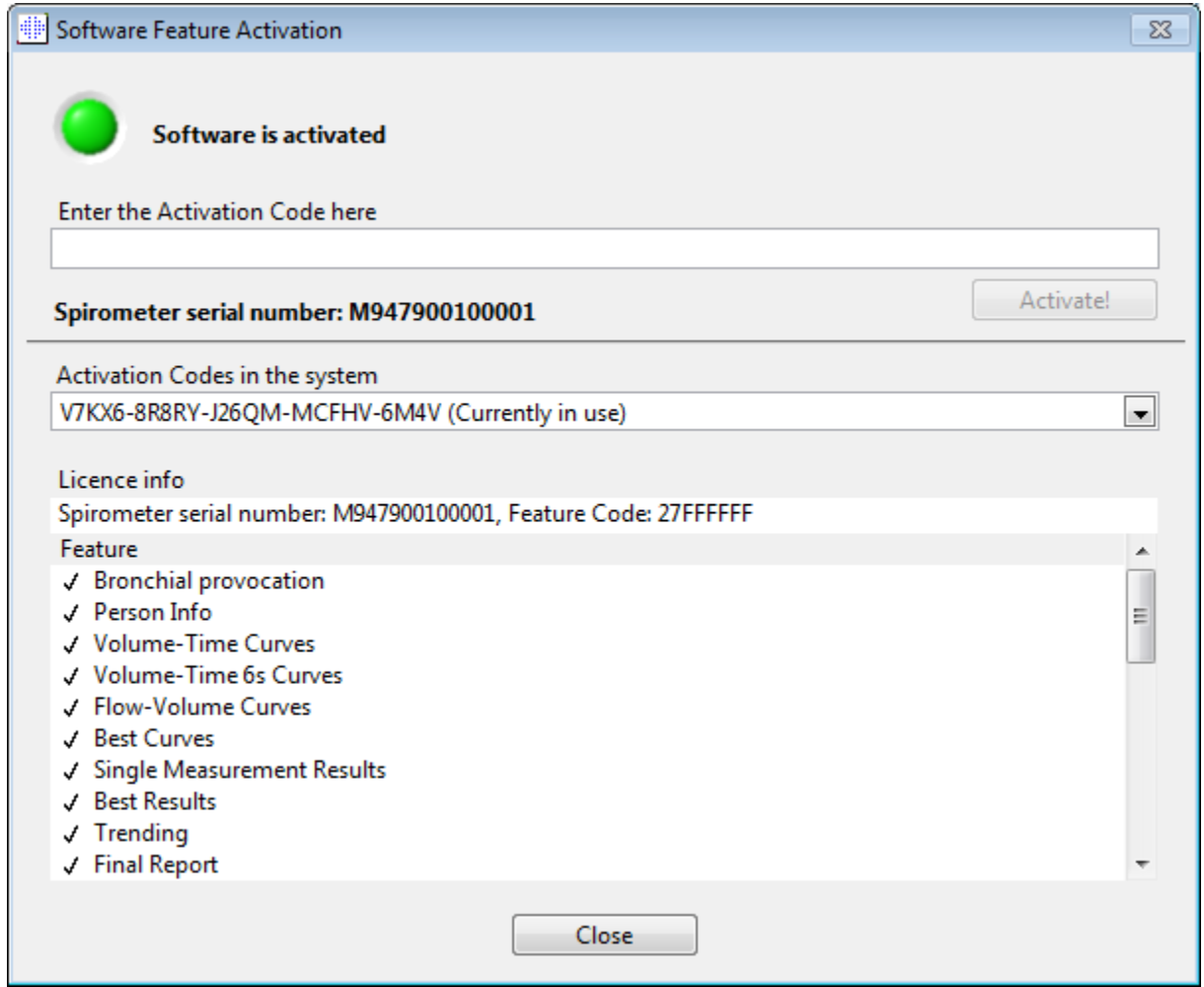The height and width of the screenshot is (987, 1204).
Task: Select Best Results in feature list
Action: tap(154, 801)
